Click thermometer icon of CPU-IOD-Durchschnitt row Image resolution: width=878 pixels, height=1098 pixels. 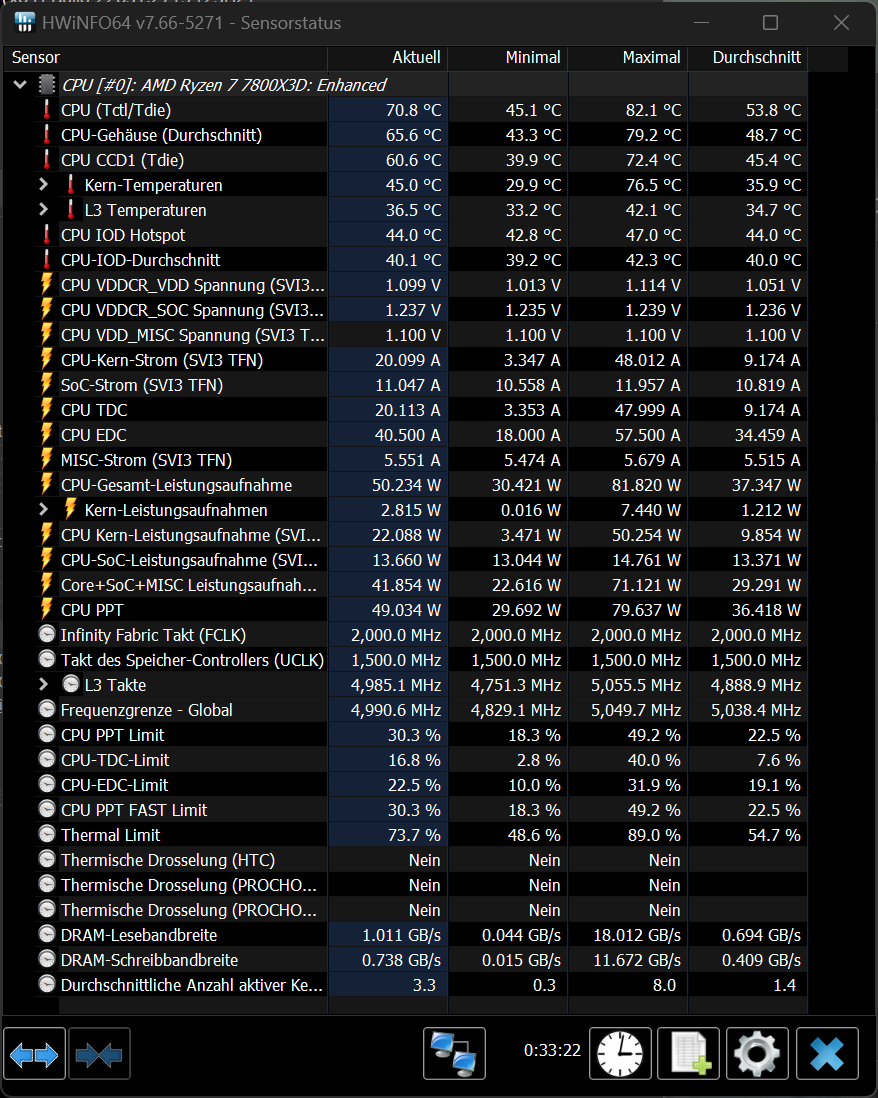(x=47, y=260)
